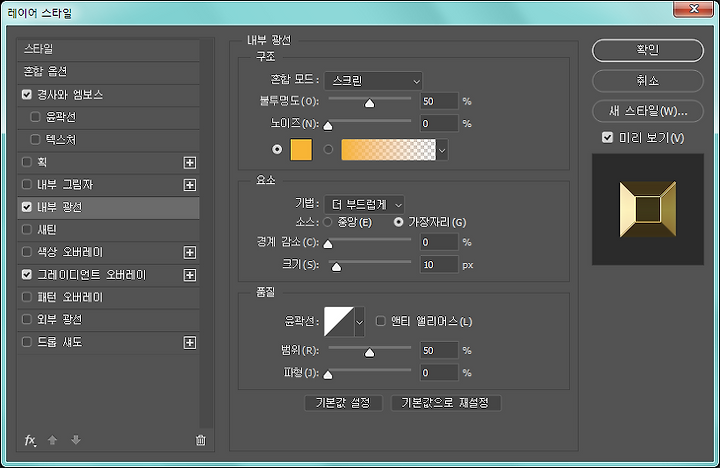The image size is (720, 468).
Task: Toggle the 미리 보기 preview checkbox
Action: tap(608, 137)
